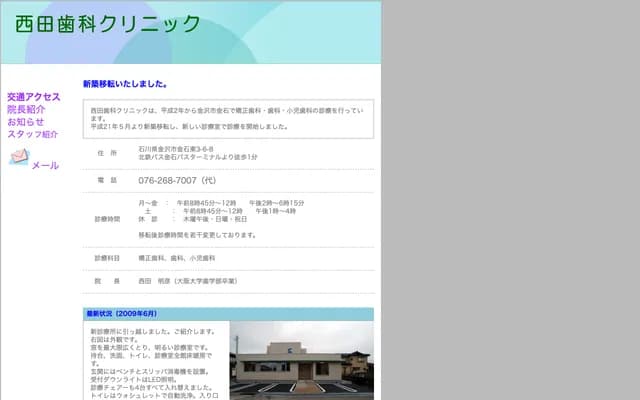The height and width of the screenshot is (400, 640).
Task: Click the 診療時間 row label
Action: [107, 219]
